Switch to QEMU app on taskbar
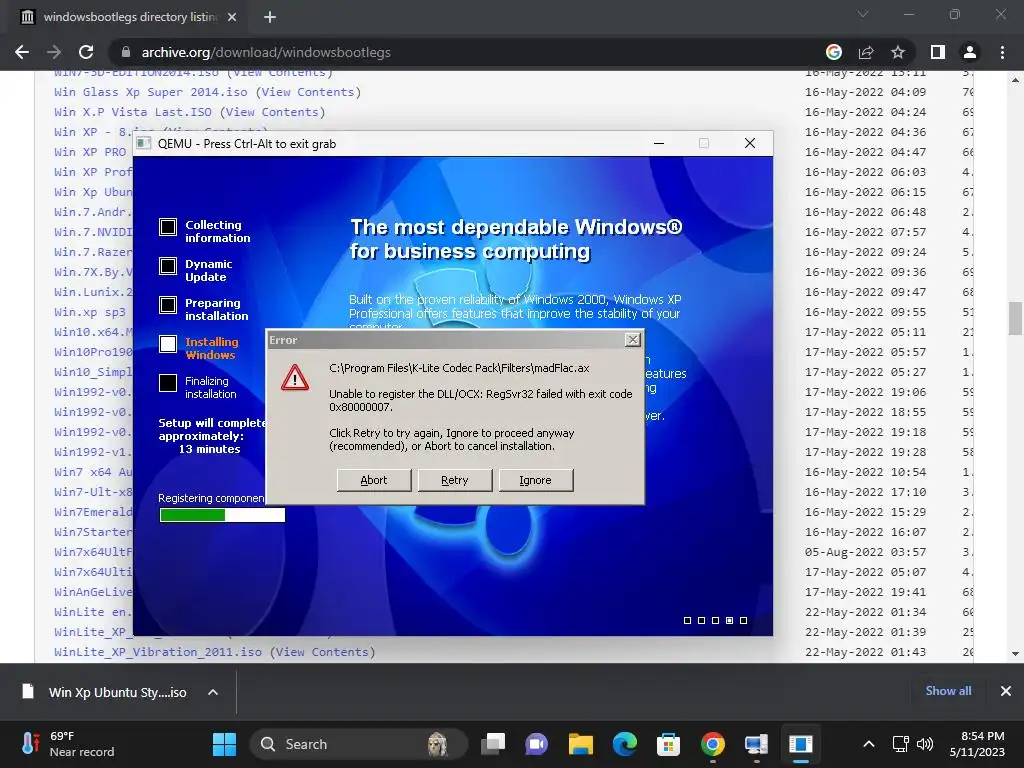This screenshot has height=768, width=1024. click(x=800, y=744)
